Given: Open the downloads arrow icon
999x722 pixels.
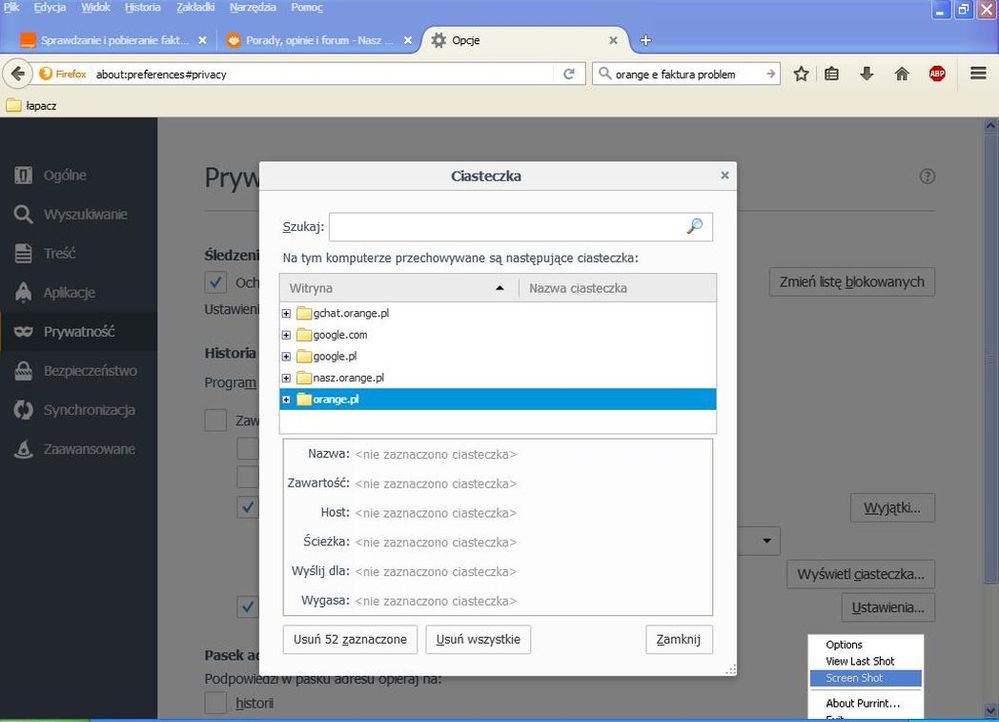Looking at the screenshot, I should point(867,74).
